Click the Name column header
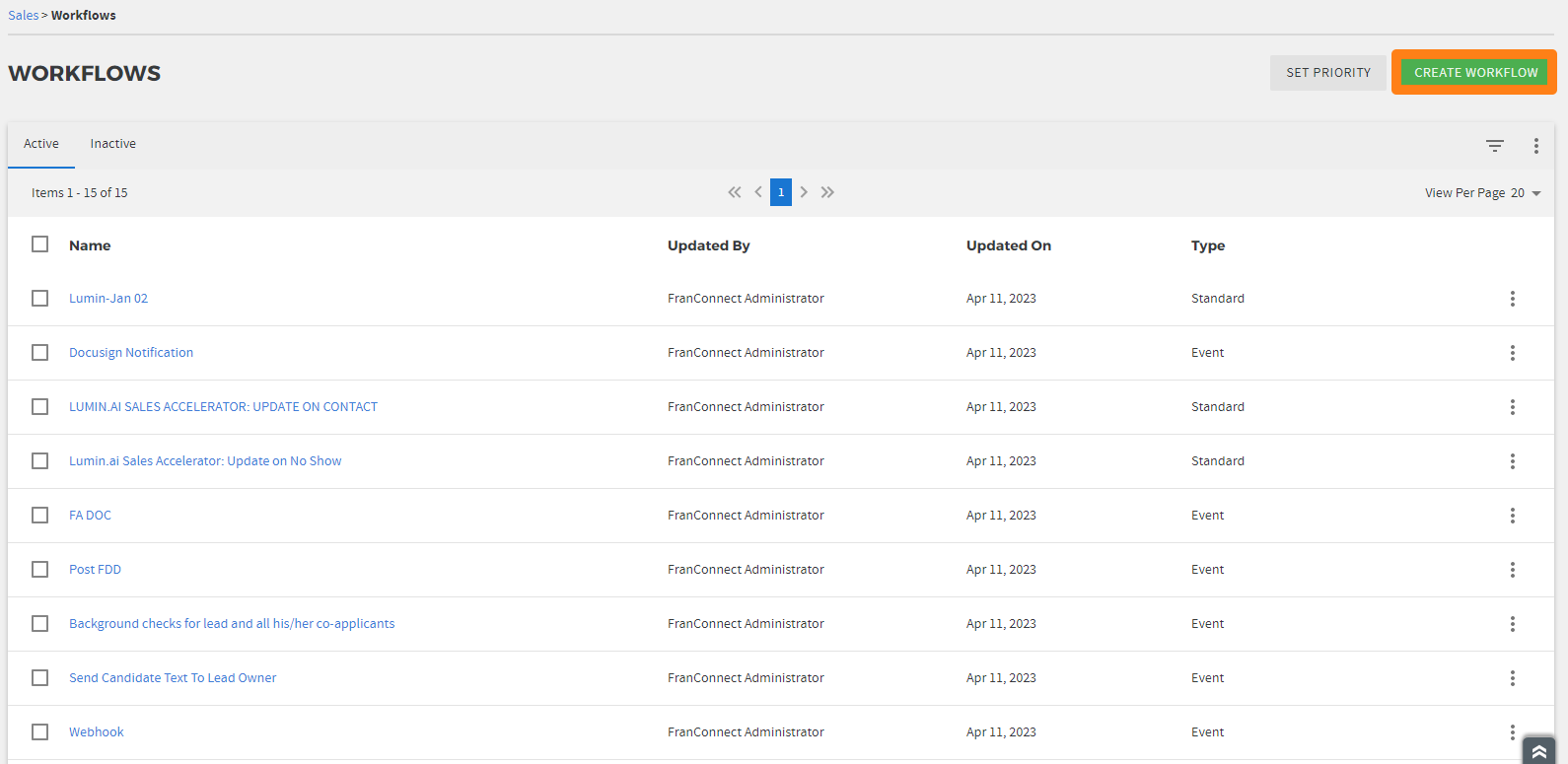 [90, 245]
